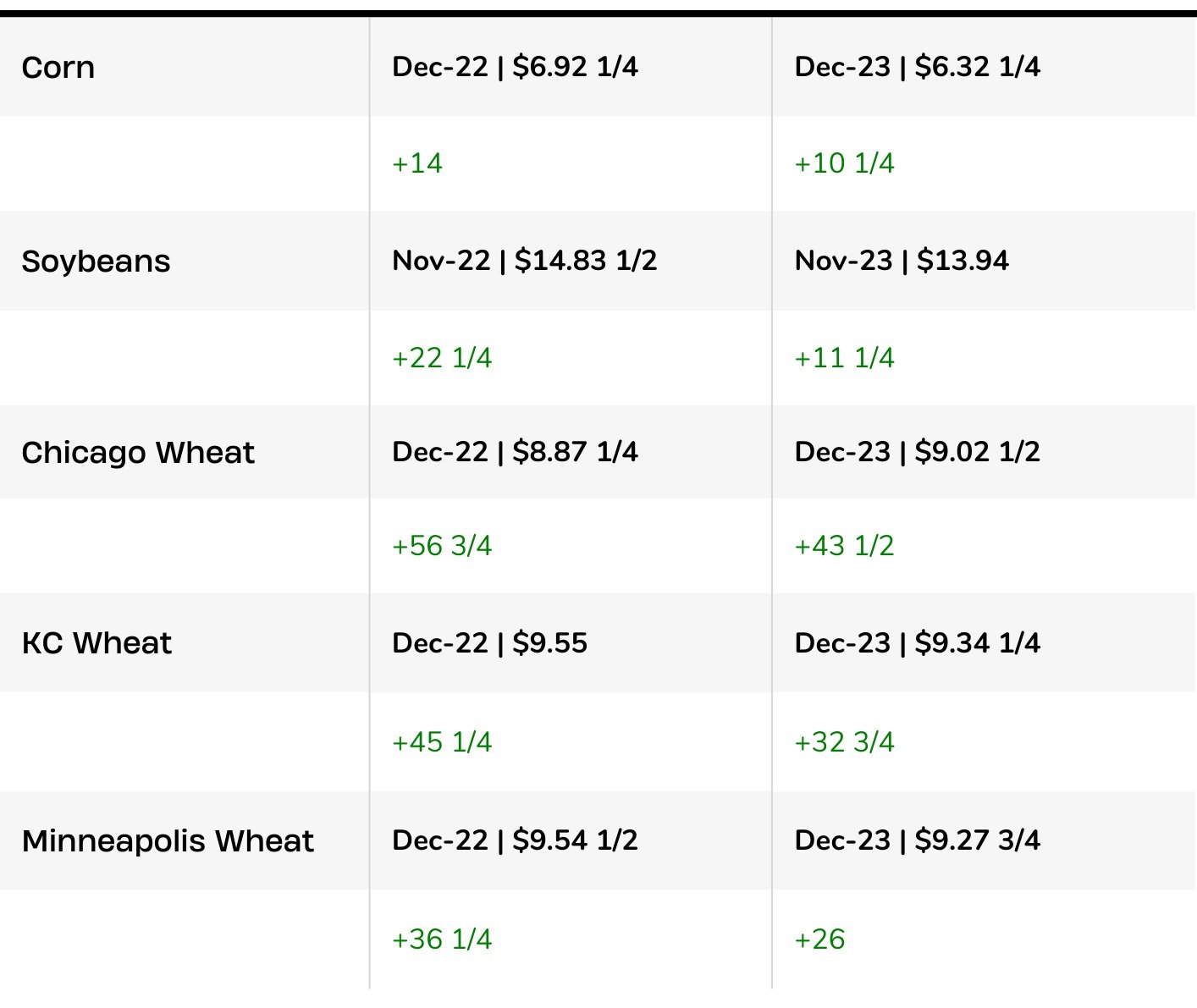Click KC Wheat Dec-23 $9.34 1/4
The image size is (1197, 1008).
click(918, 643)
